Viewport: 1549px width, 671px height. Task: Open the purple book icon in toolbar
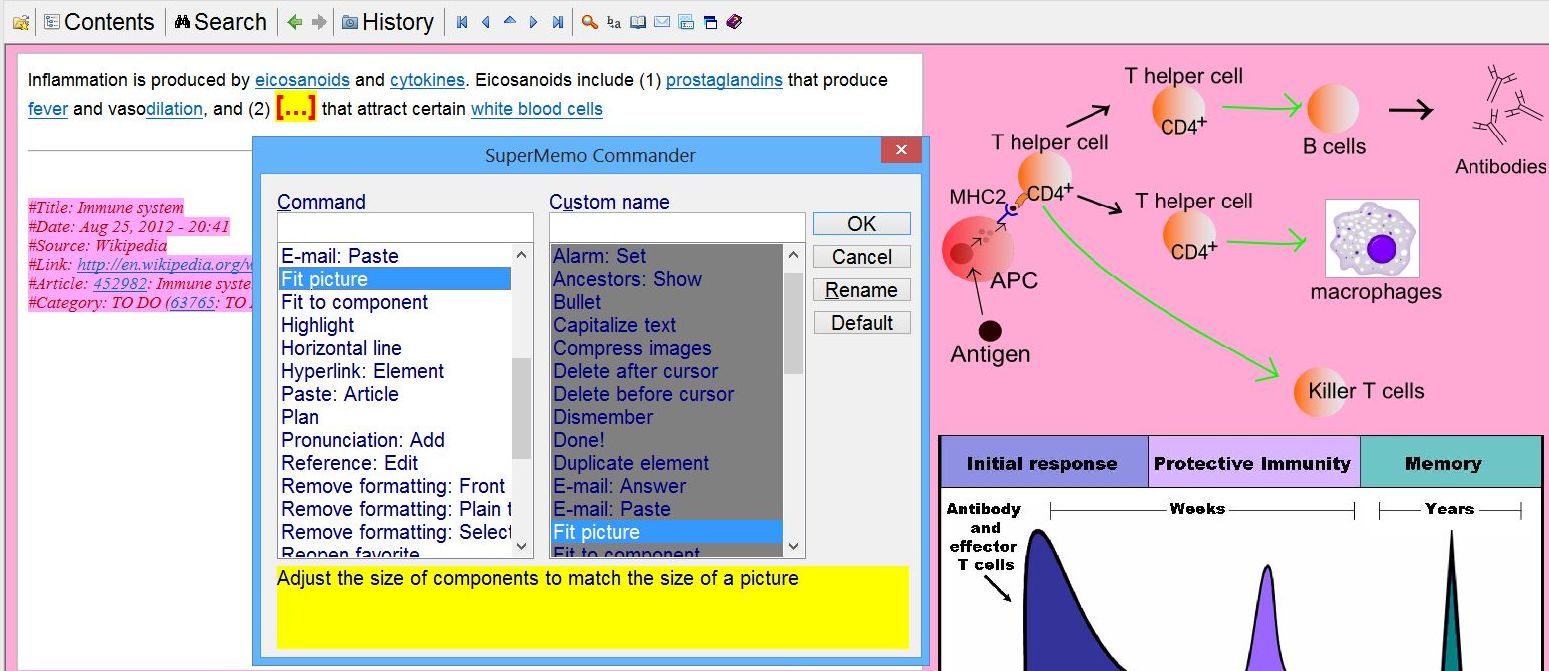click(734, 22)
